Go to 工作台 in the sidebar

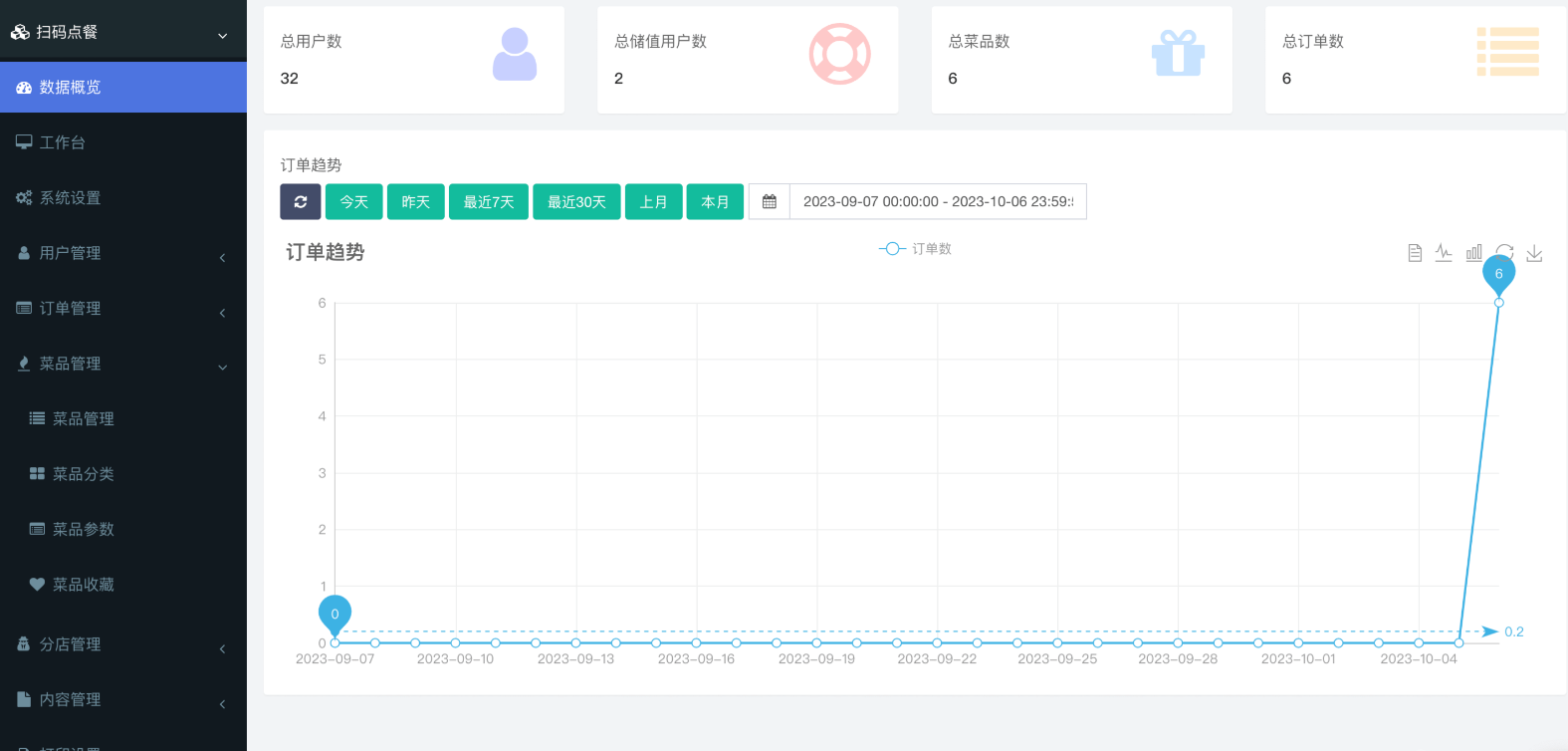point(62,142)
